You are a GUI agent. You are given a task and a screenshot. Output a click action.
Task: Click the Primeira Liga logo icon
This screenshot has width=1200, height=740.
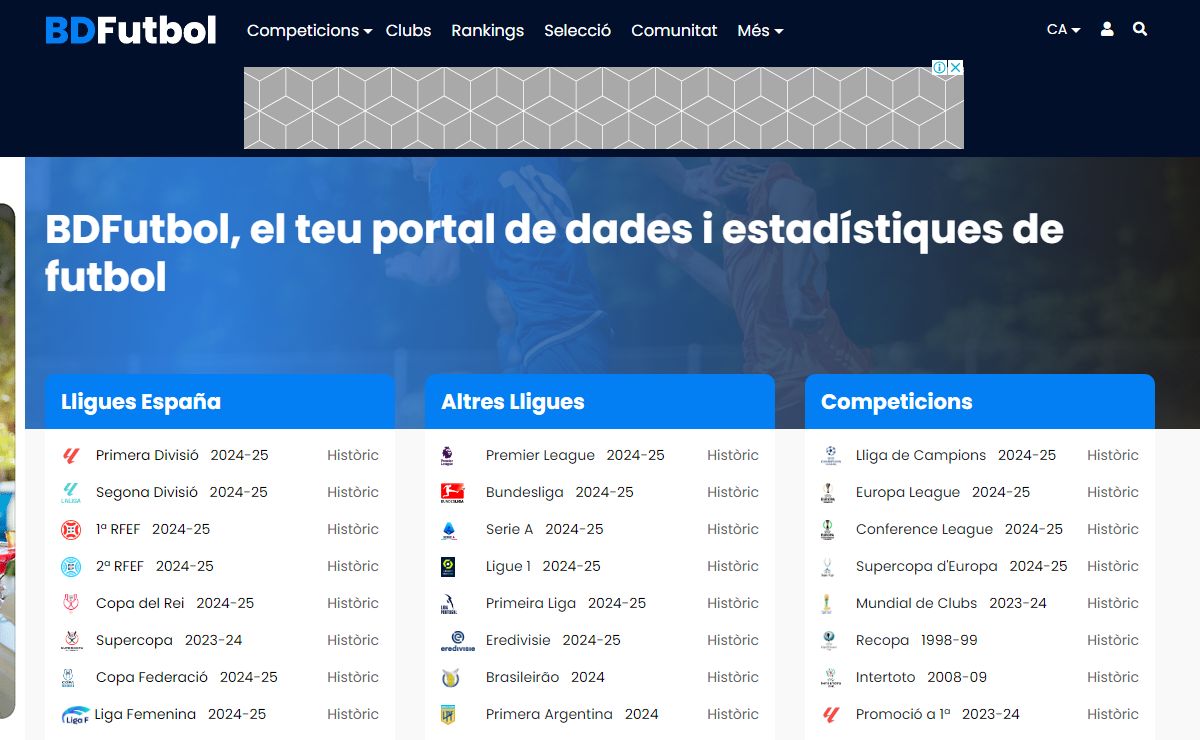point(450,603)
